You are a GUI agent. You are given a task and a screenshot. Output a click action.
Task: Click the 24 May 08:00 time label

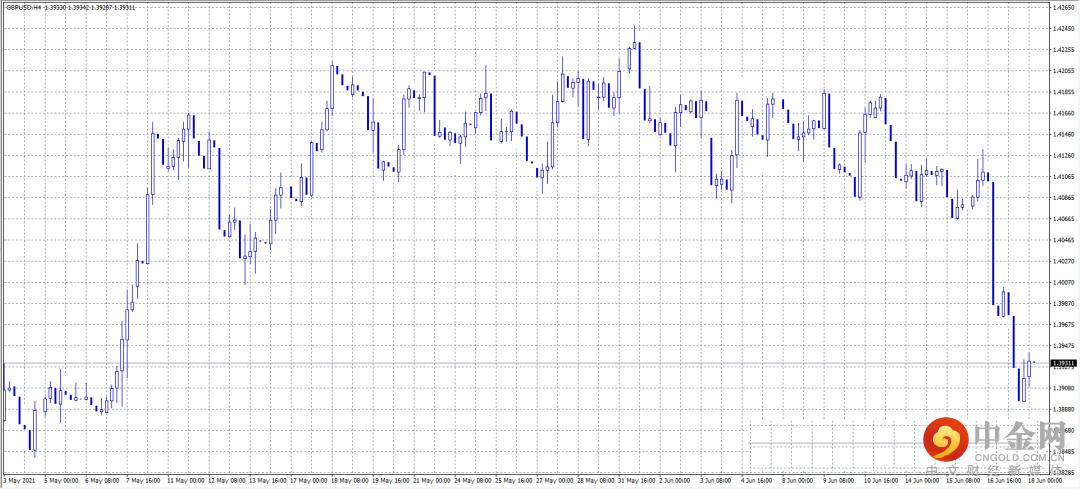(x=471, y=480)
